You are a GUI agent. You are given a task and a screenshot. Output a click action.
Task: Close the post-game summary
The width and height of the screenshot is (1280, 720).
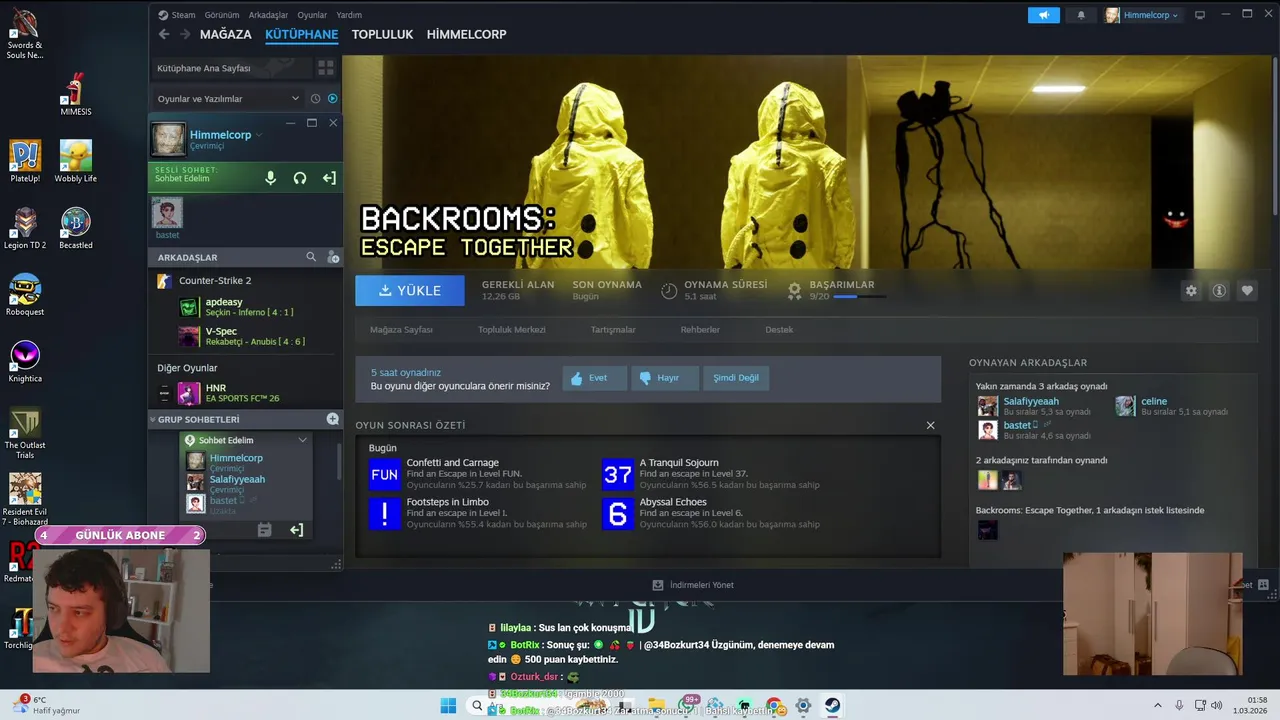pos(930,425)
